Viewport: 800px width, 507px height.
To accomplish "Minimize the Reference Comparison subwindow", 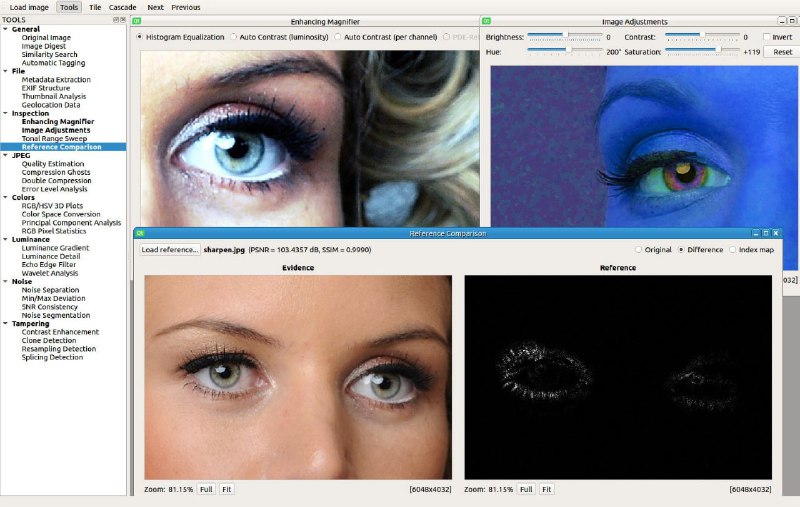I will tap(756, 233).
